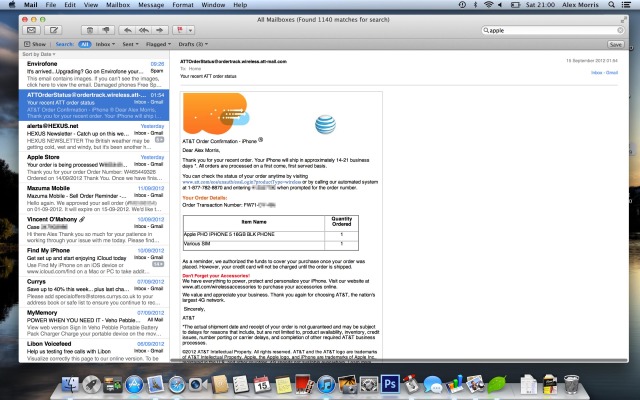Open the View menu

click(91, 5)
